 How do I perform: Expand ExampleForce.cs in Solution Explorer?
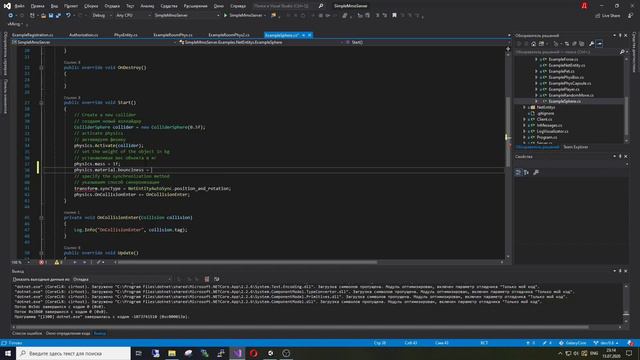tap(536, 60)
